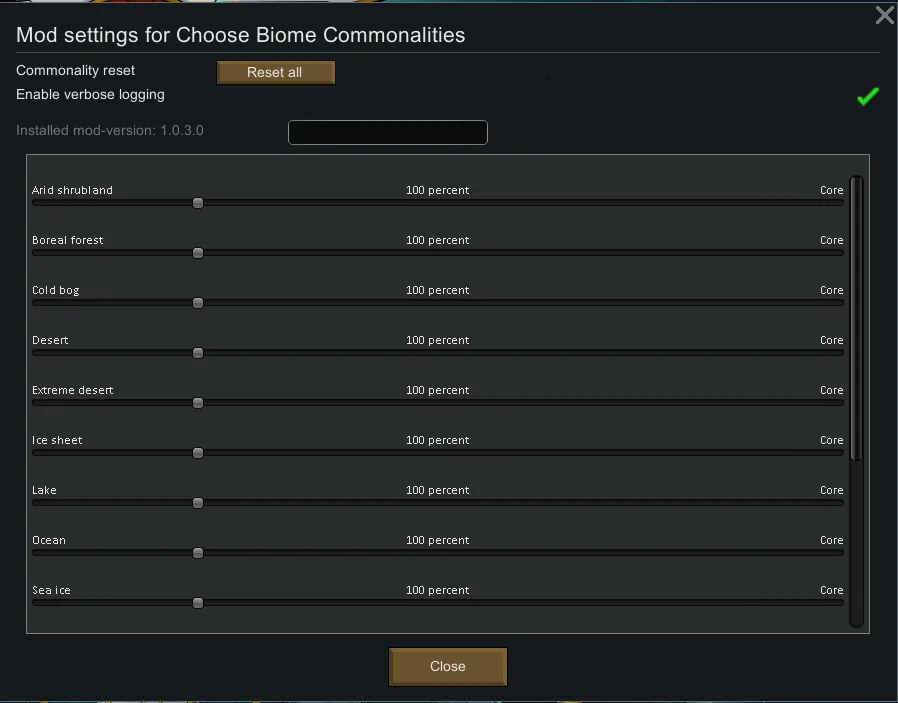Viewport: 898px width, 703px height.
Task: Click the Lake slider handle
Action: click(198, 503)
